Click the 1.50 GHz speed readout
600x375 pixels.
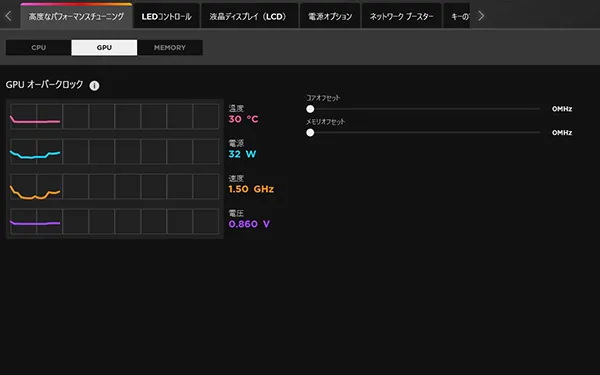[251, 189]
